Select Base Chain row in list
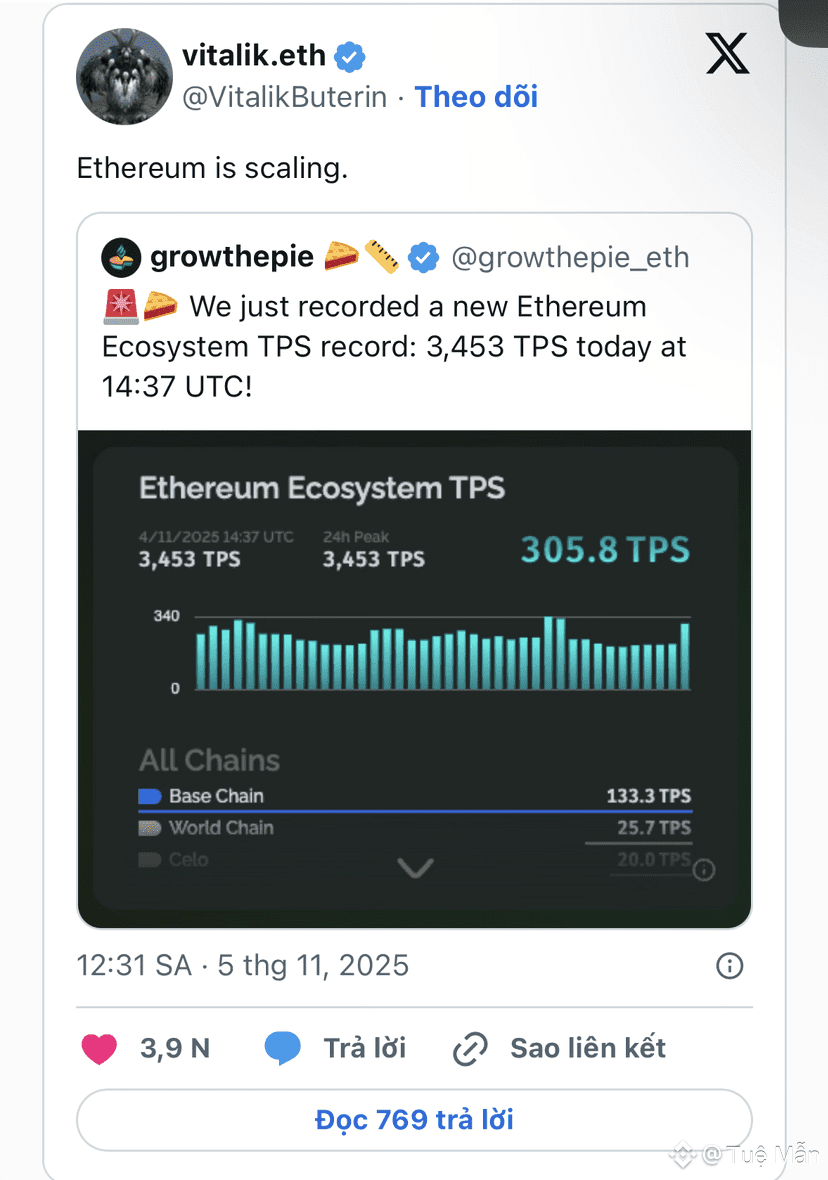 point(415,797)
